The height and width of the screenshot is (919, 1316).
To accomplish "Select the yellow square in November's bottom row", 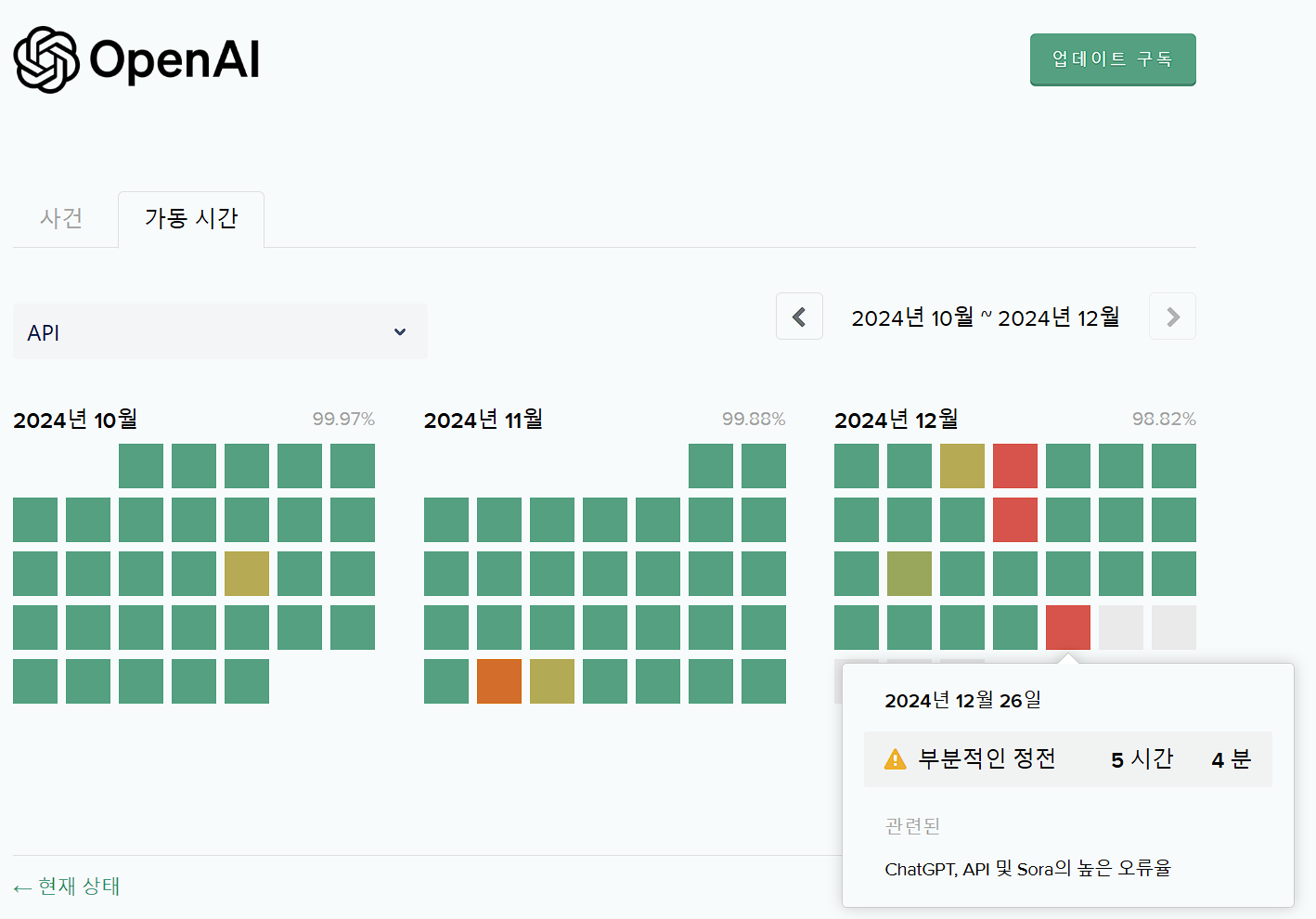I will 552,681.
